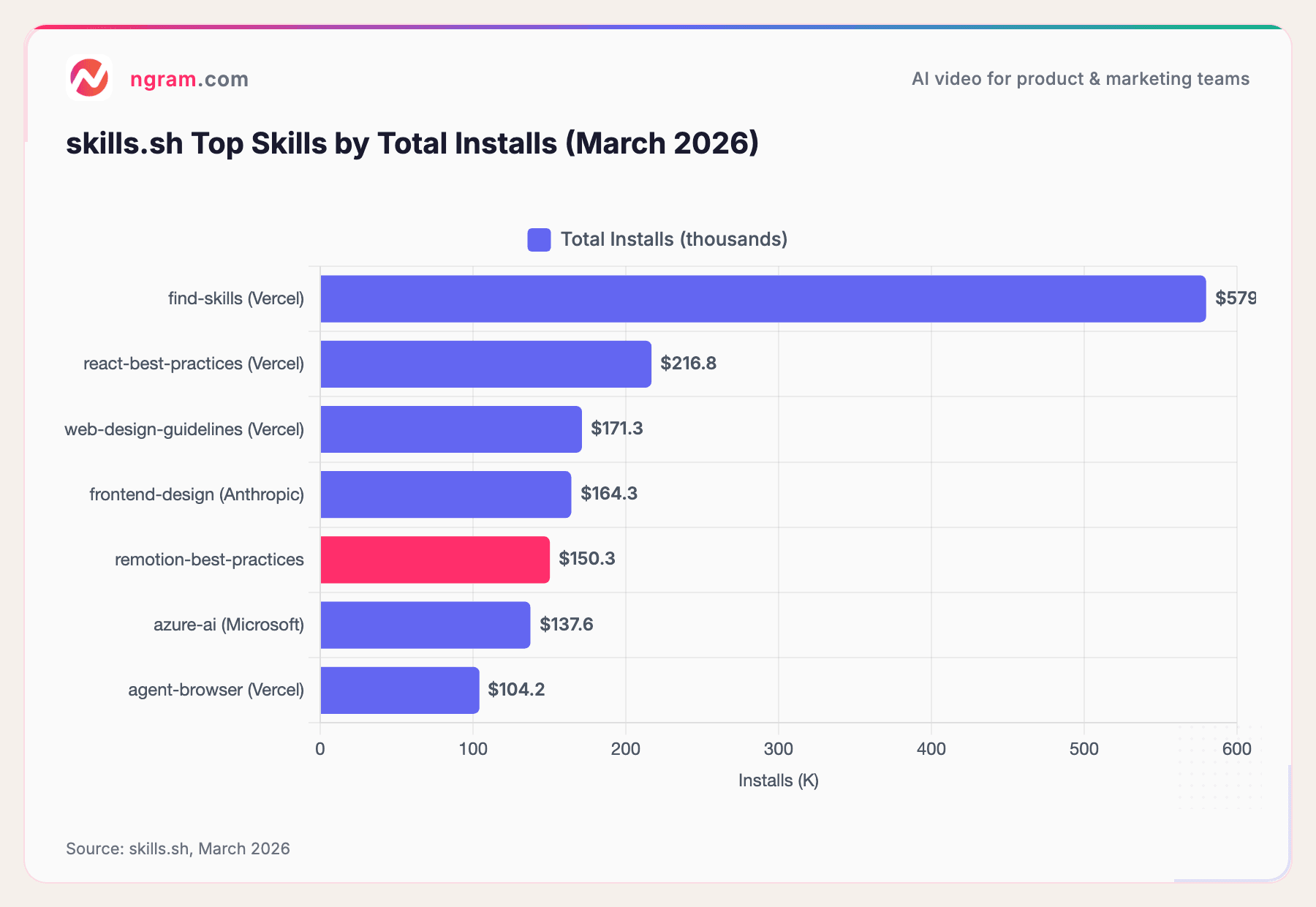The image size is (1316, 907).
Task: Open the ngram.com menu item
Action: pyautogui.click(x=189, y=79)
